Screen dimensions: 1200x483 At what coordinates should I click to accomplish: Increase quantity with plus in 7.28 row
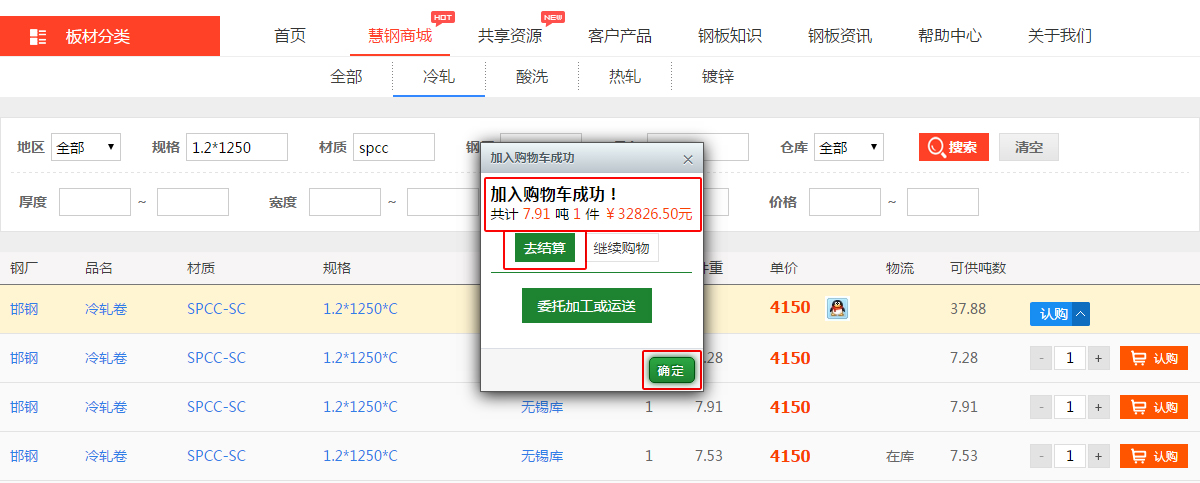1098,358
